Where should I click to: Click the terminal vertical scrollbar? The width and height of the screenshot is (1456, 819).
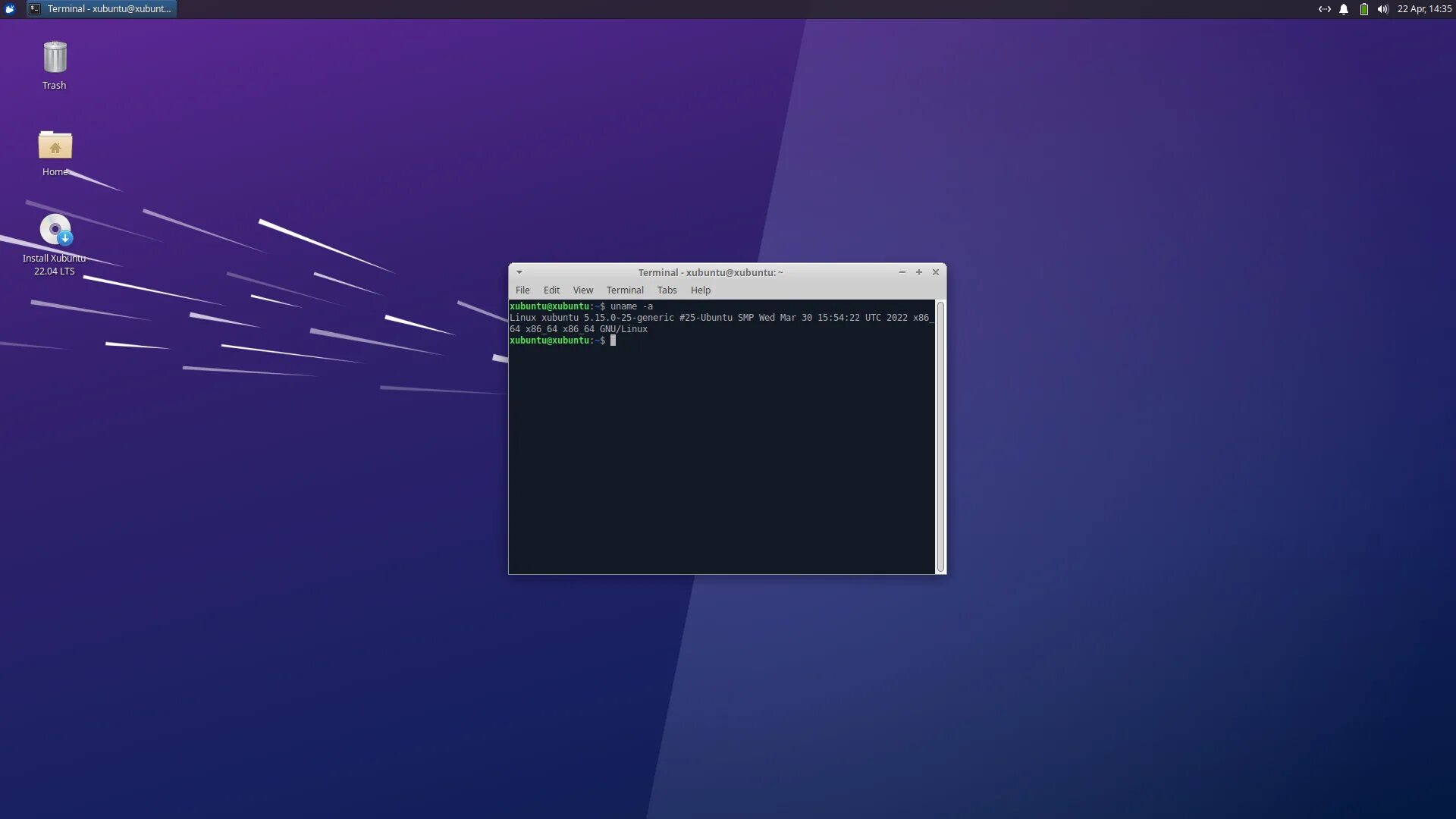pos(940,436)
